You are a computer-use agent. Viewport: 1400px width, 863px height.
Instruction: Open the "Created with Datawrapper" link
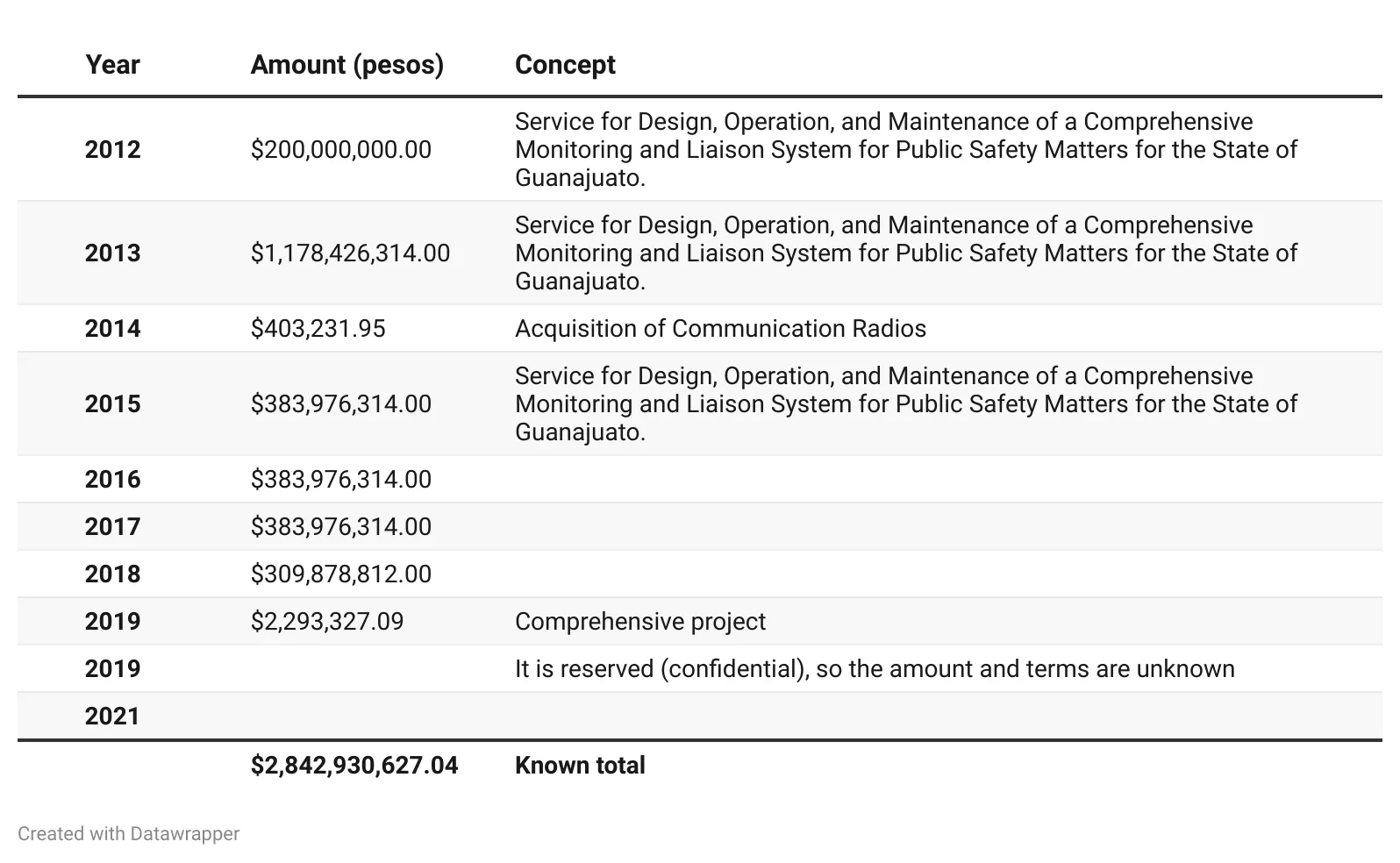click(x=128, y=833)
